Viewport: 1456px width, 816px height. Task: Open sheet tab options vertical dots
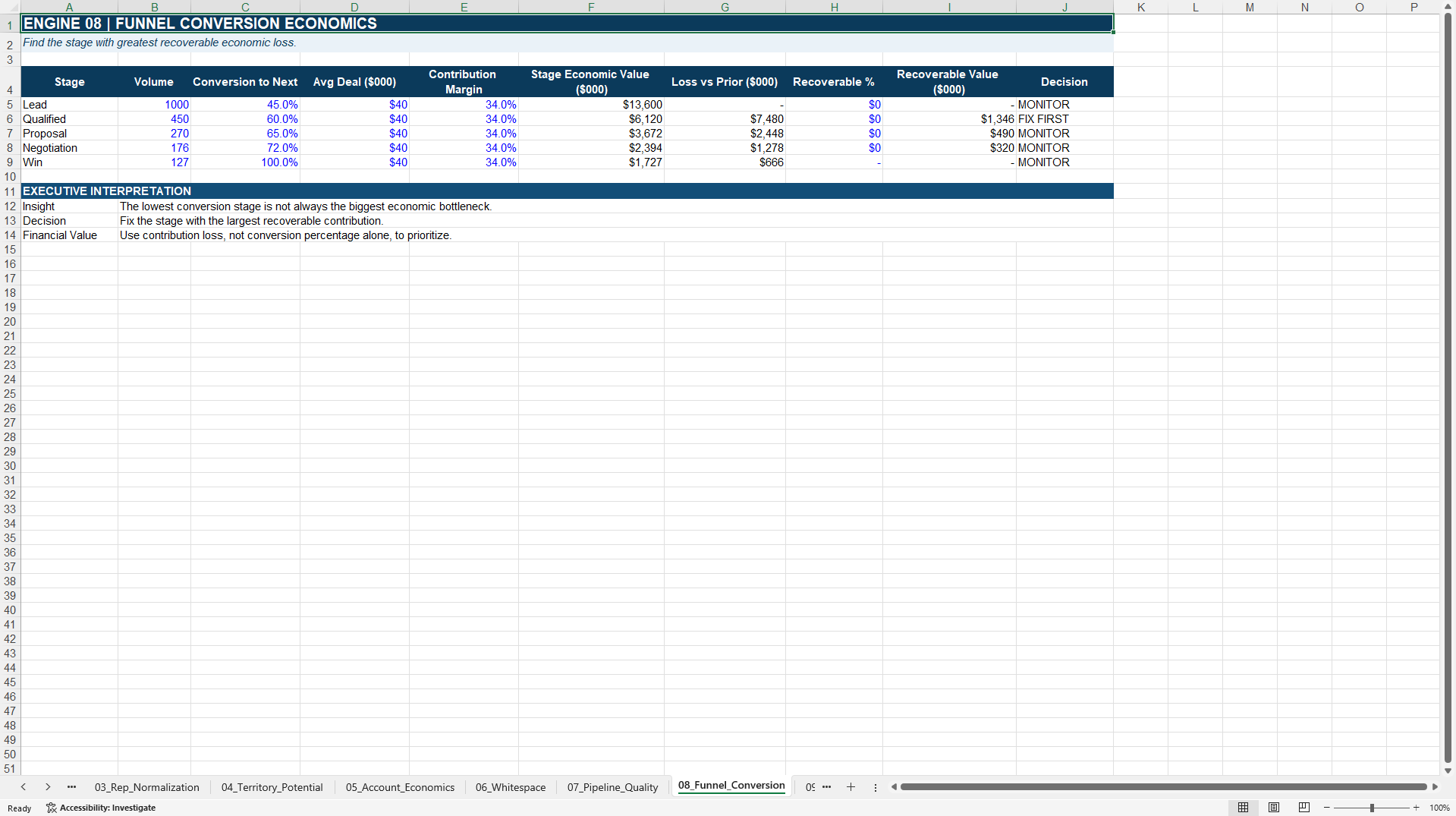(876, 787)
